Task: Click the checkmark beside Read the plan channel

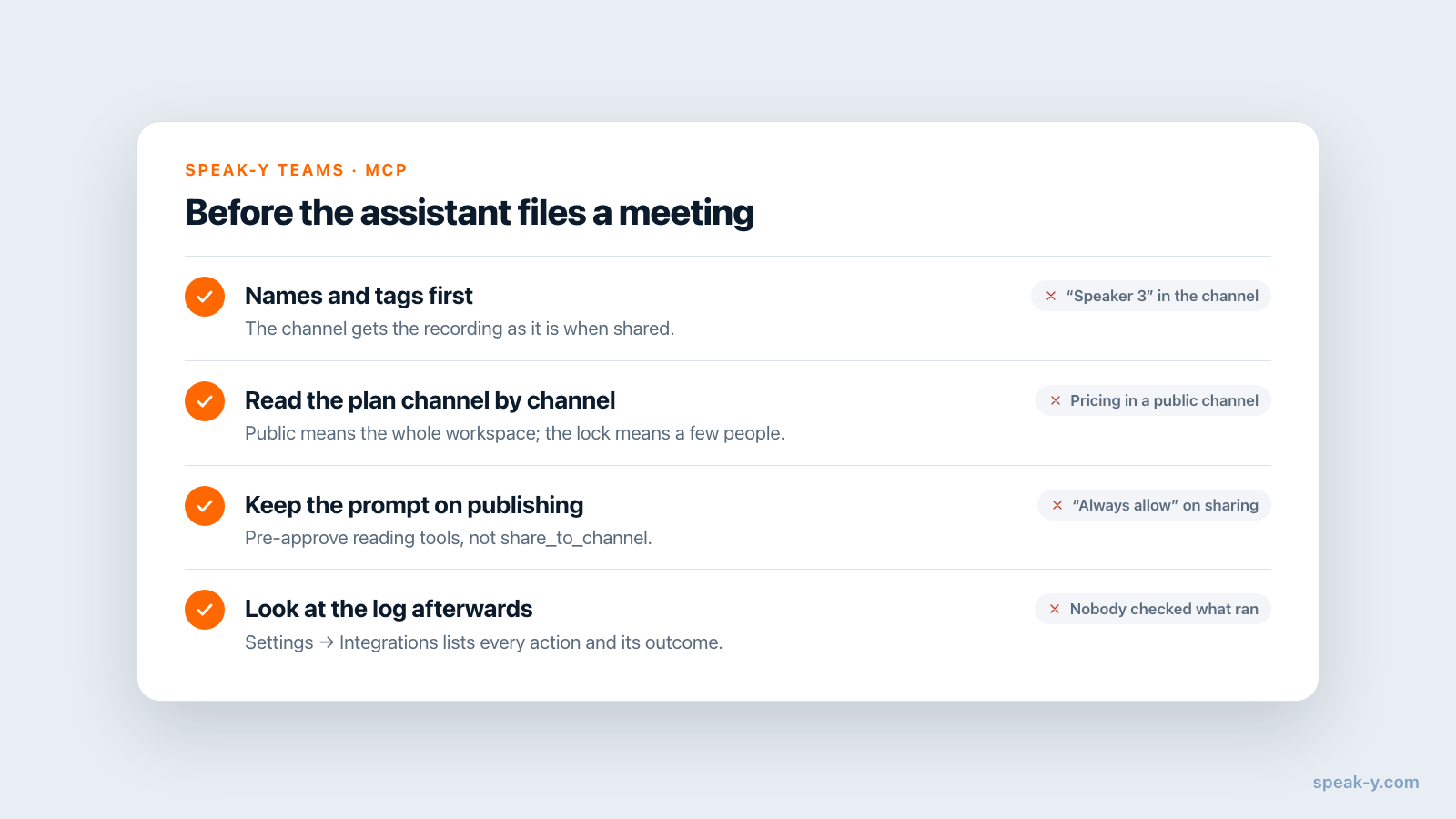Action: tap(205, 401)
